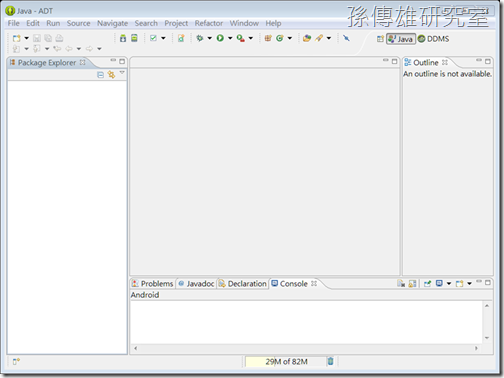Switch to the Declaration tab

coord(243,284)
